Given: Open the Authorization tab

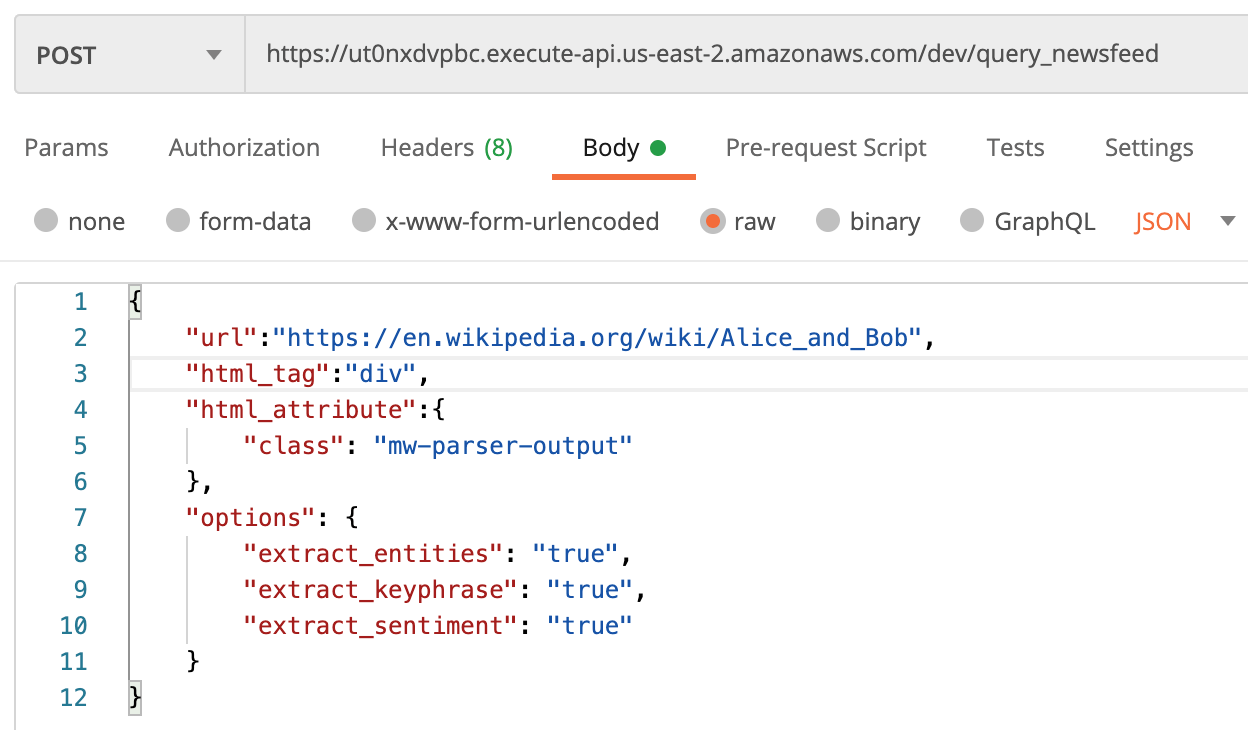Looking at the screenshot, I should click(243, 147).
